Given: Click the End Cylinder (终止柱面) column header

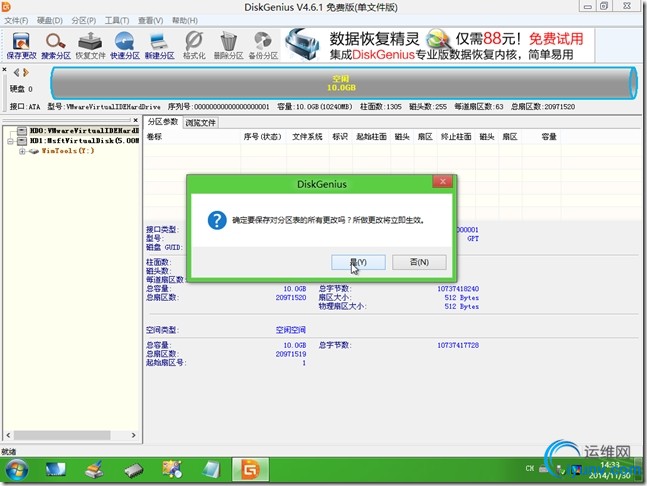Looking at the screenshot, I should [456, 137].
